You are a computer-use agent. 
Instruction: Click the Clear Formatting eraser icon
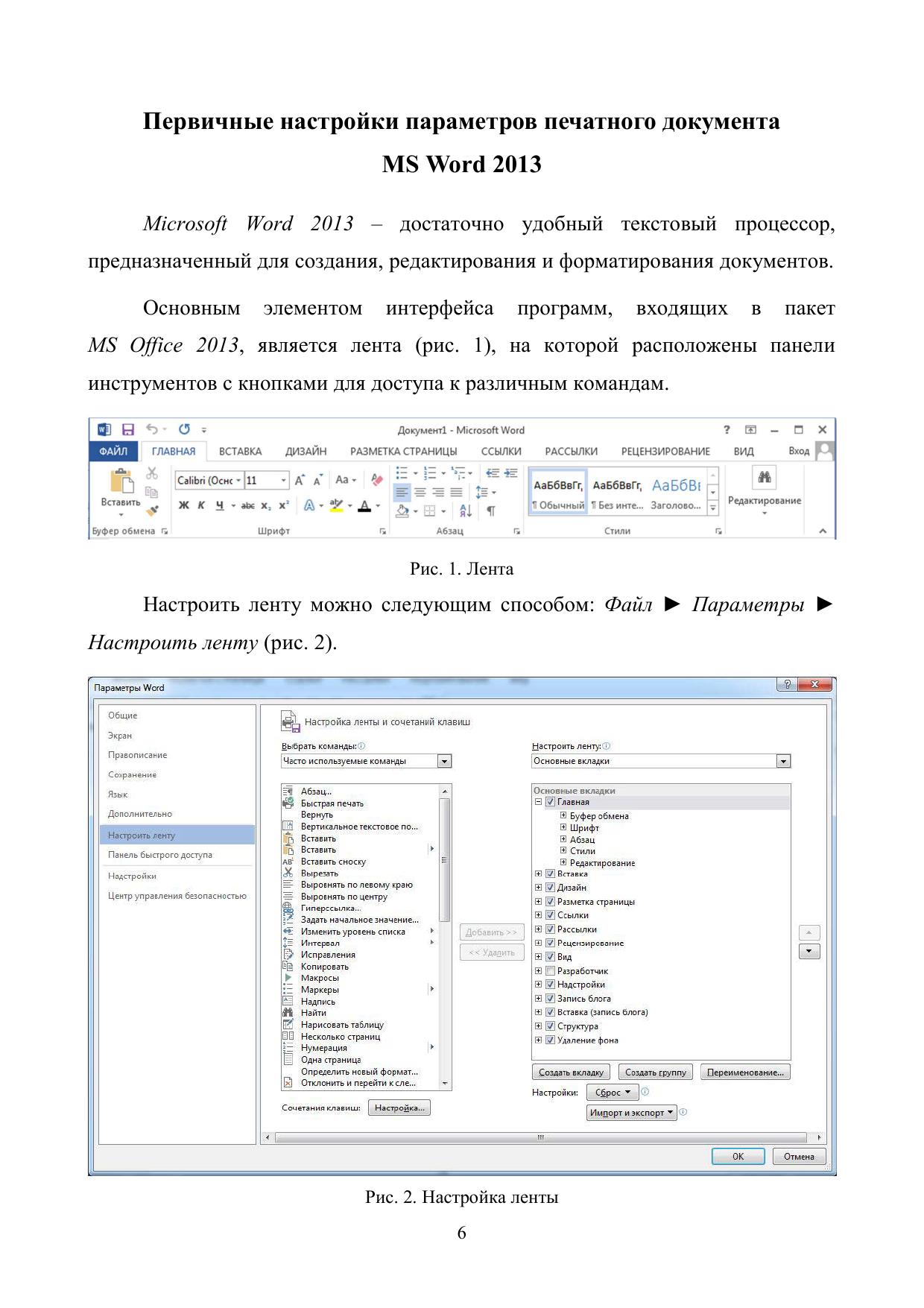(377, 480)
